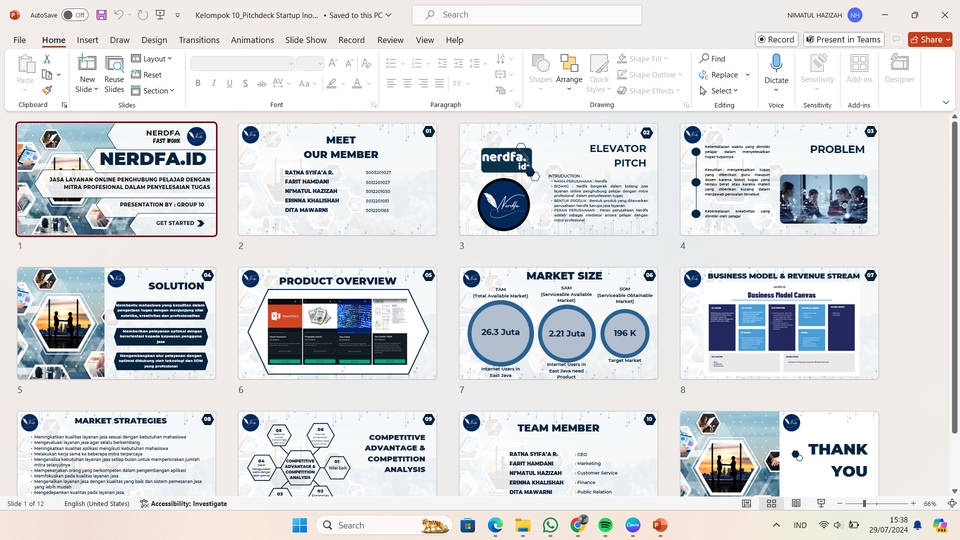Click Present in Teams button
The image size is (960, 540).
844,39
